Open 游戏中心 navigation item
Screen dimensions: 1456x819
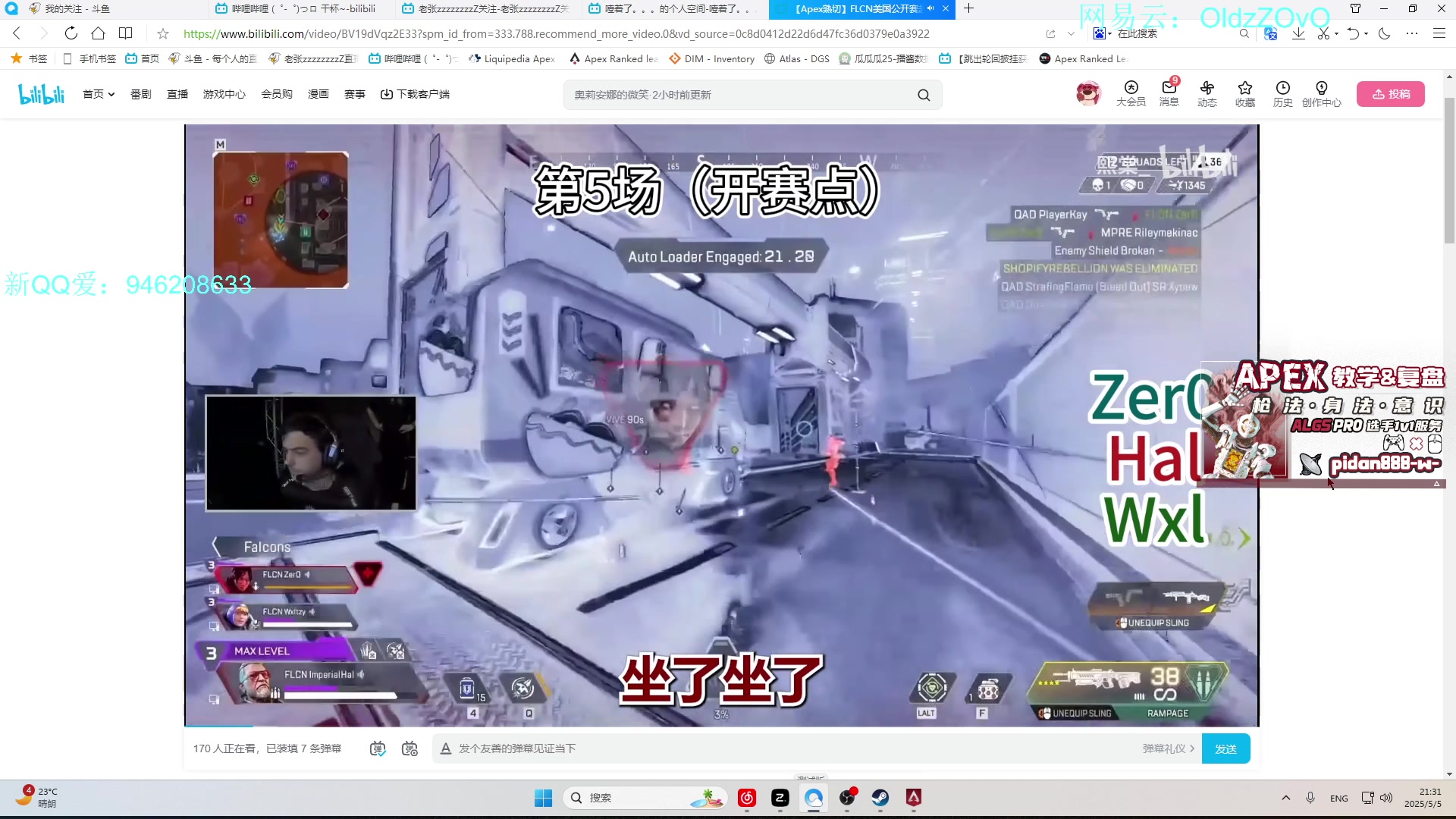point(224,94)
